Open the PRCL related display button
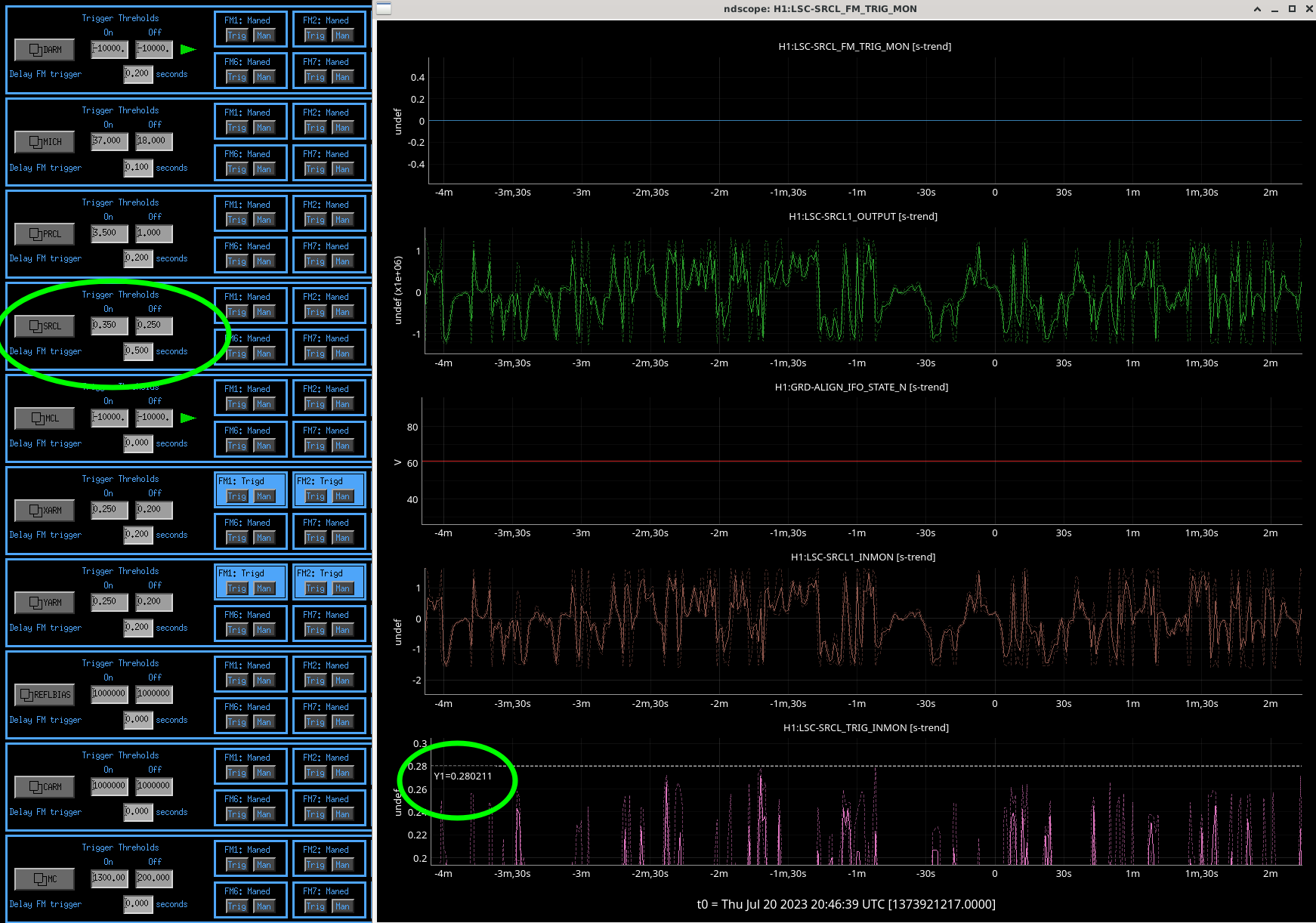The height and width of the screenshot is (923, 1316). coord(45,234)
